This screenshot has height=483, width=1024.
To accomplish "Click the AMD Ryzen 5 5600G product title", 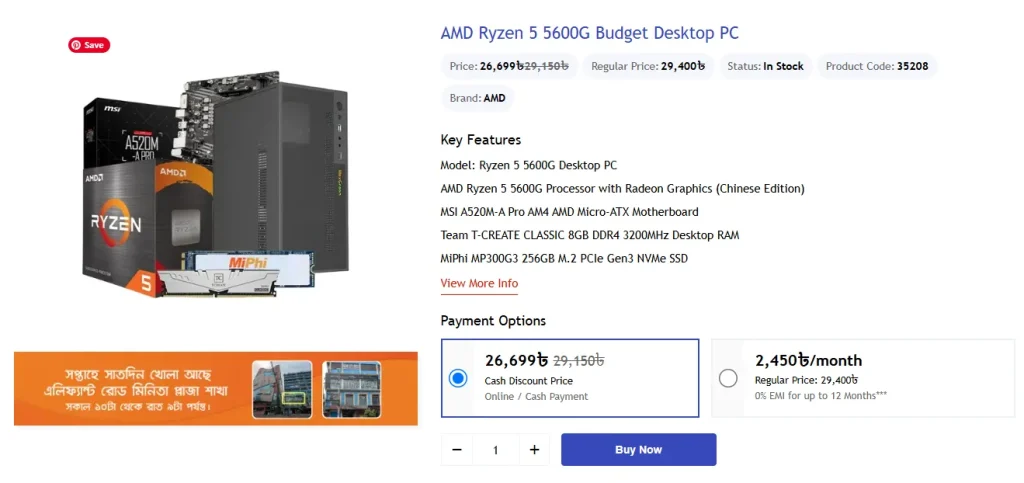I will pyautogui.click(x=590, y=33).
